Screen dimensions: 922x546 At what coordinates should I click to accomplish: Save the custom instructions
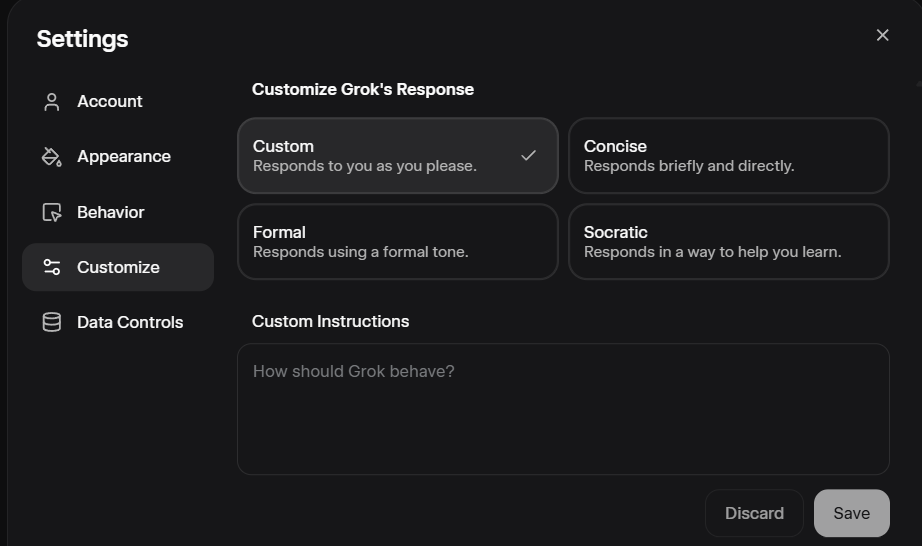(x=851, y=513)
